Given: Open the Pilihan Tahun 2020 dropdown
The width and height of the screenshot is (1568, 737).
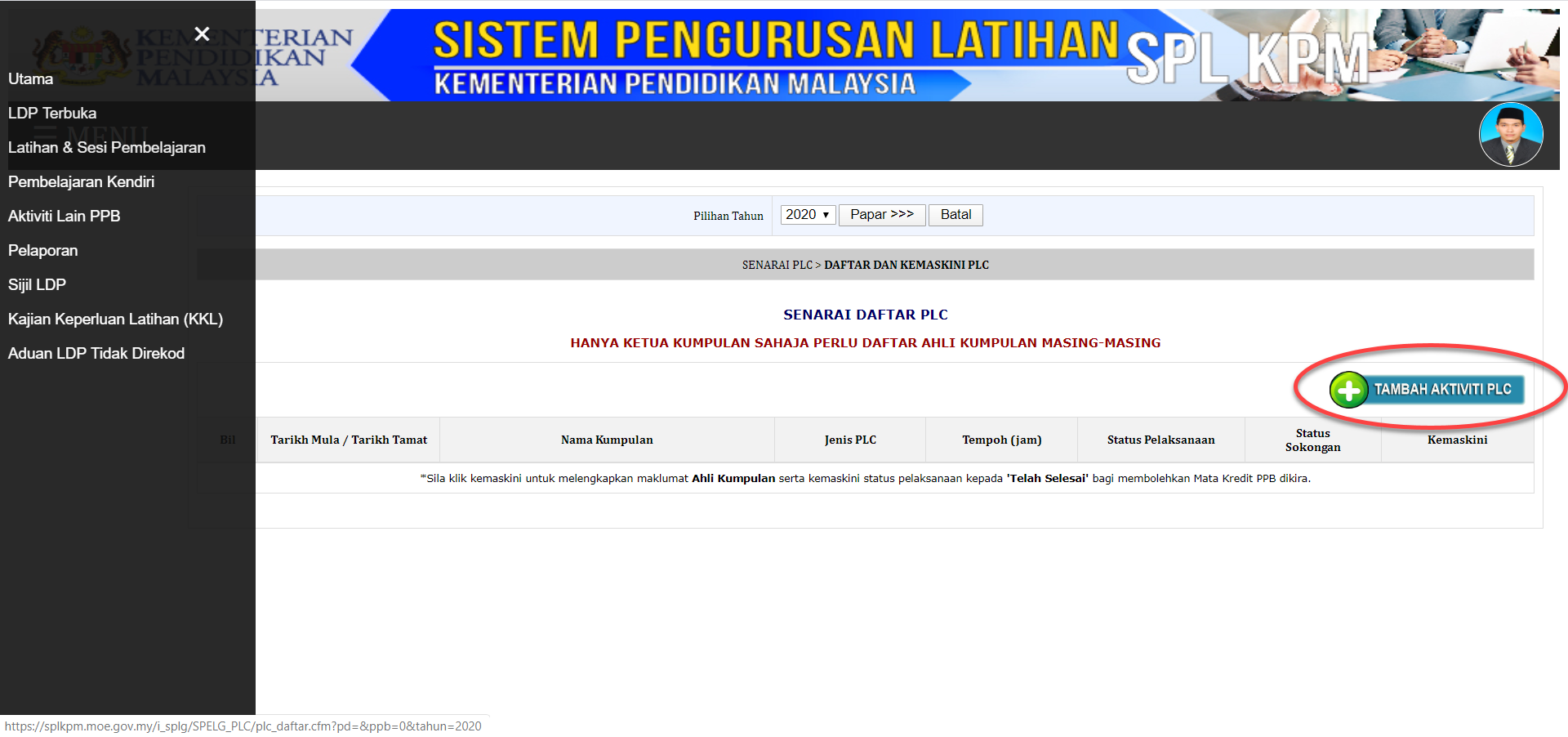Looking at the screenshot, I should click(808, 215).
